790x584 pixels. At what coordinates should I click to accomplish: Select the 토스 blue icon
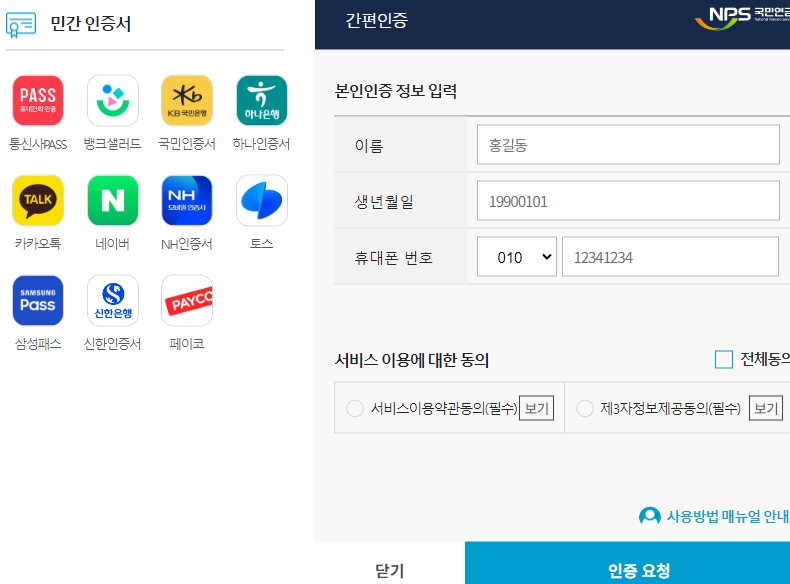(261, 200)
